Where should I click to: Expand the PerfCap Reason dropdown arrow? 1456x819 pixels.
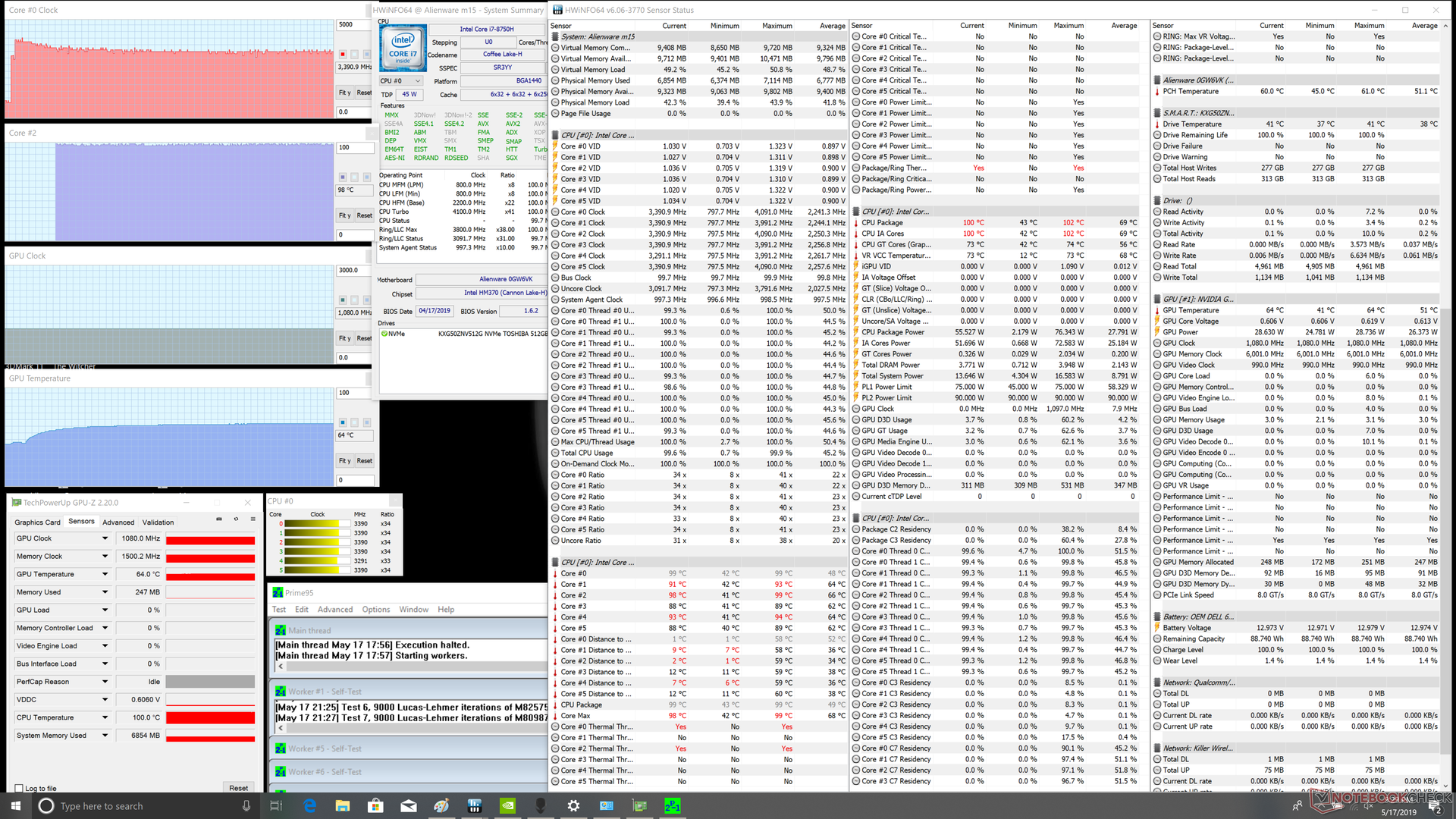tap(105, 682)
